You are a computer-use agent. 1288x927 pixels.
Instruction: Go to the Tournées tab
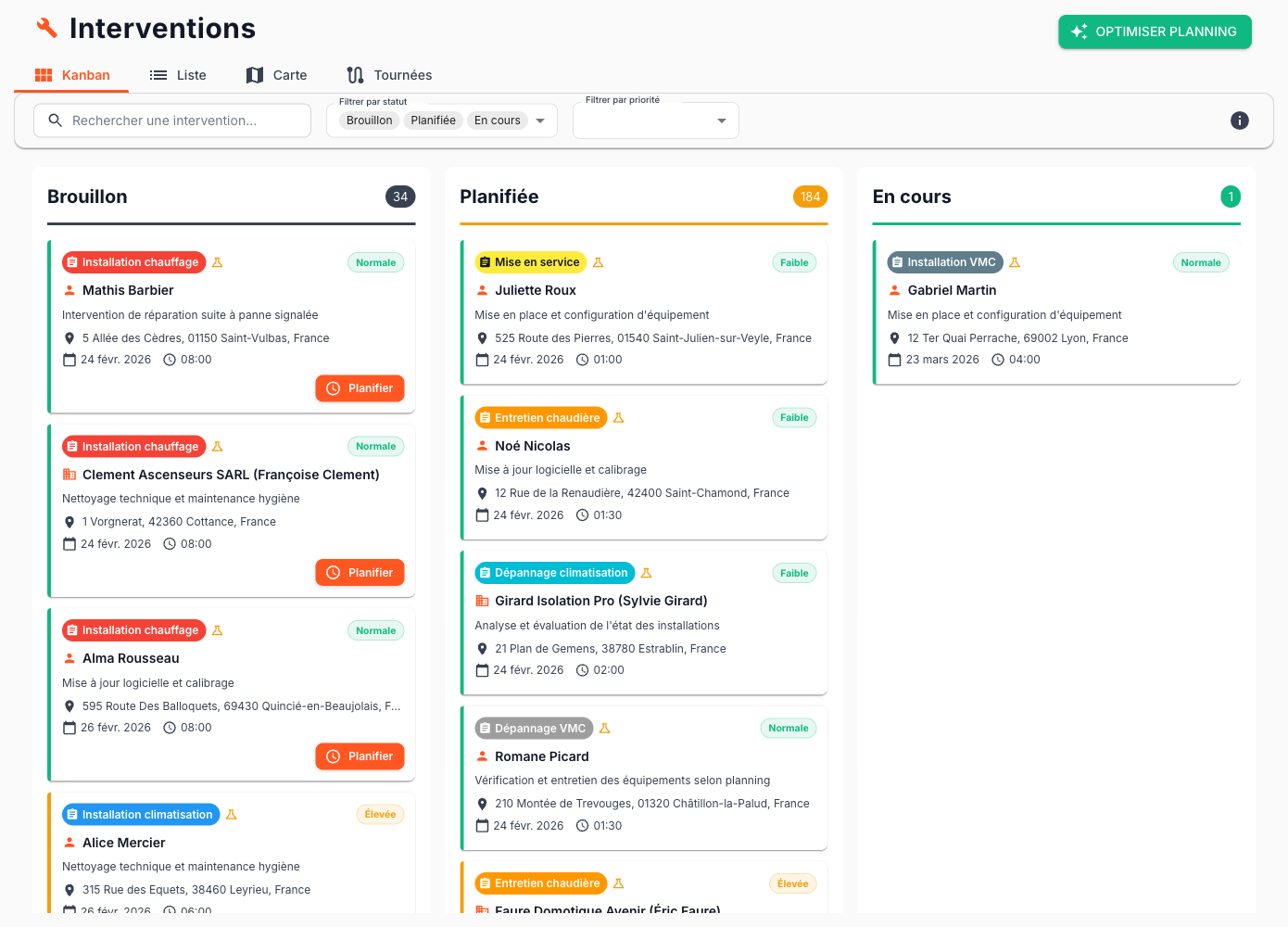click(x=389, y=75)
